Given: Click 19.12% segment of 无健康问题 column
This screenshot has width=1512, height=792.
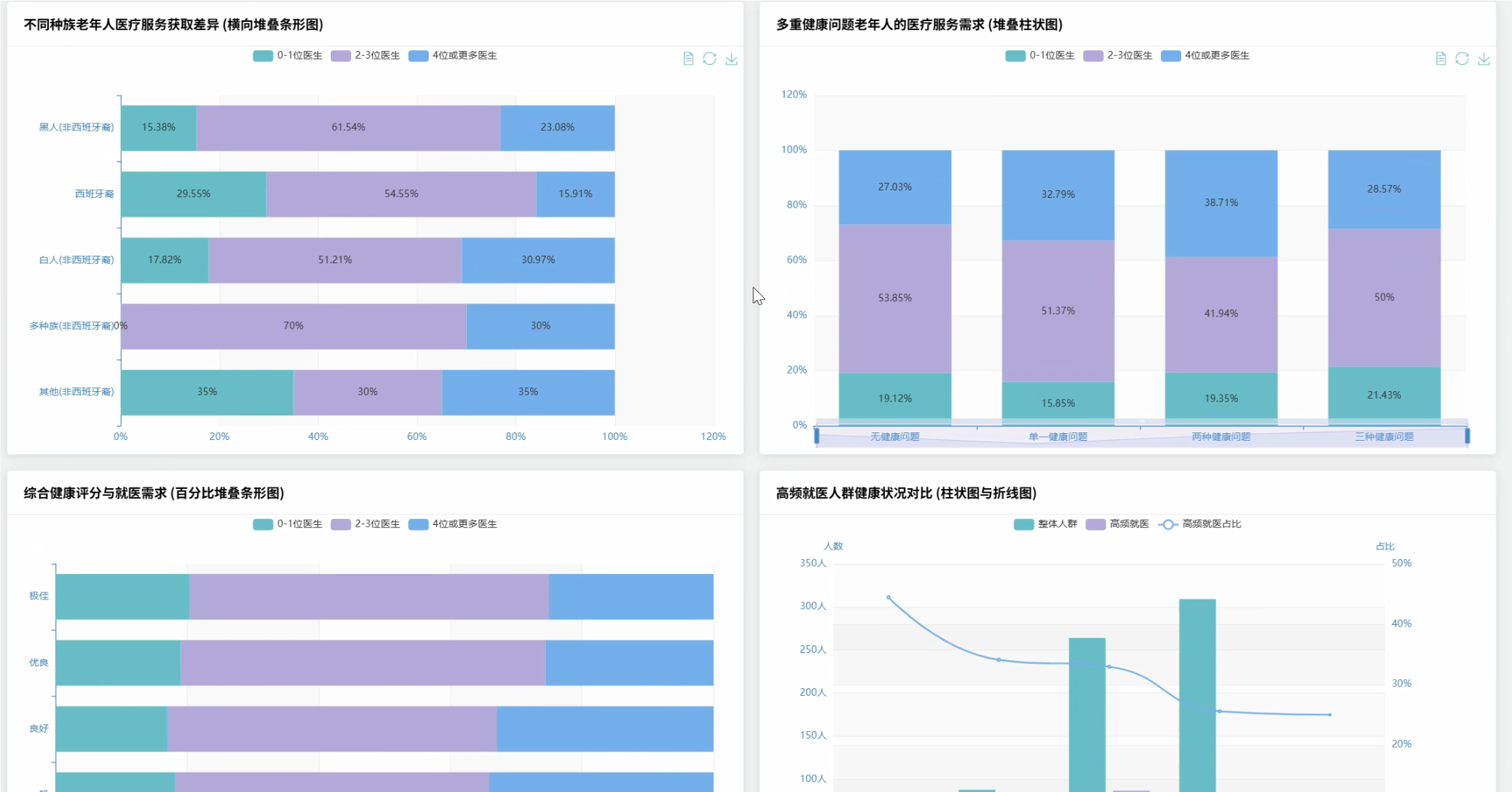Looking at the screenshot, I should click(895, 399).
